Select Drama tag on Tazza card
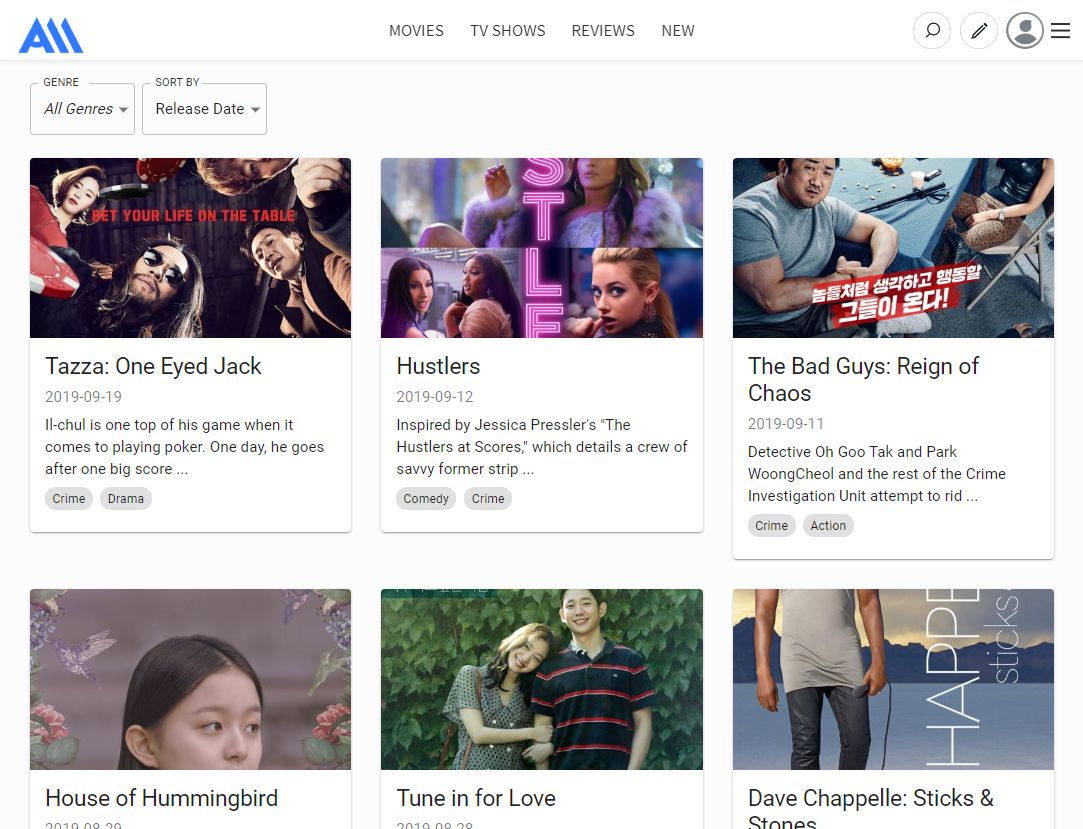 (126, 499)
